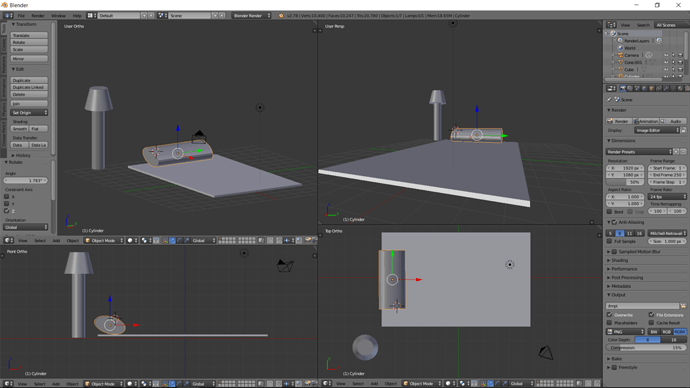Open the Object properties tab icon
This screenshot has width=690, height=388.
coord(652,88)
